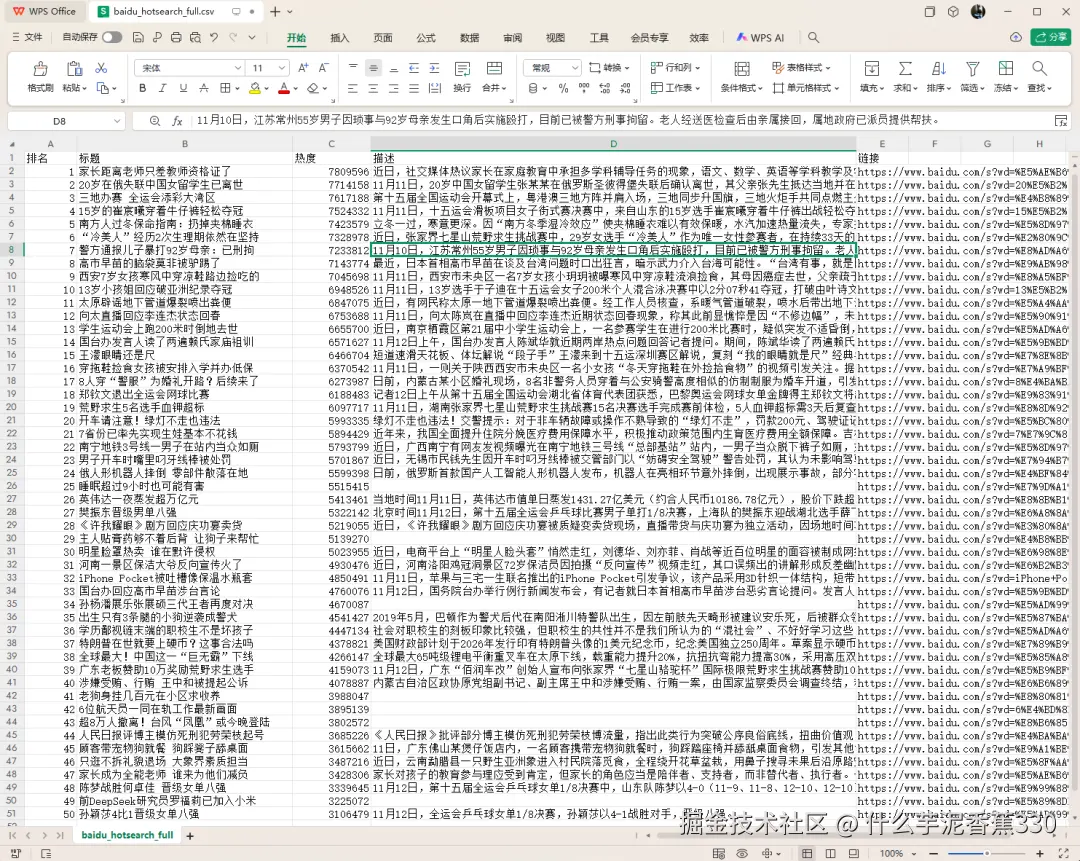Screen dimensions: 1080x861
Task: Select the baidu_hotsearch_full sheet tab
Action: pyautogui.click(x=127, y=835)
